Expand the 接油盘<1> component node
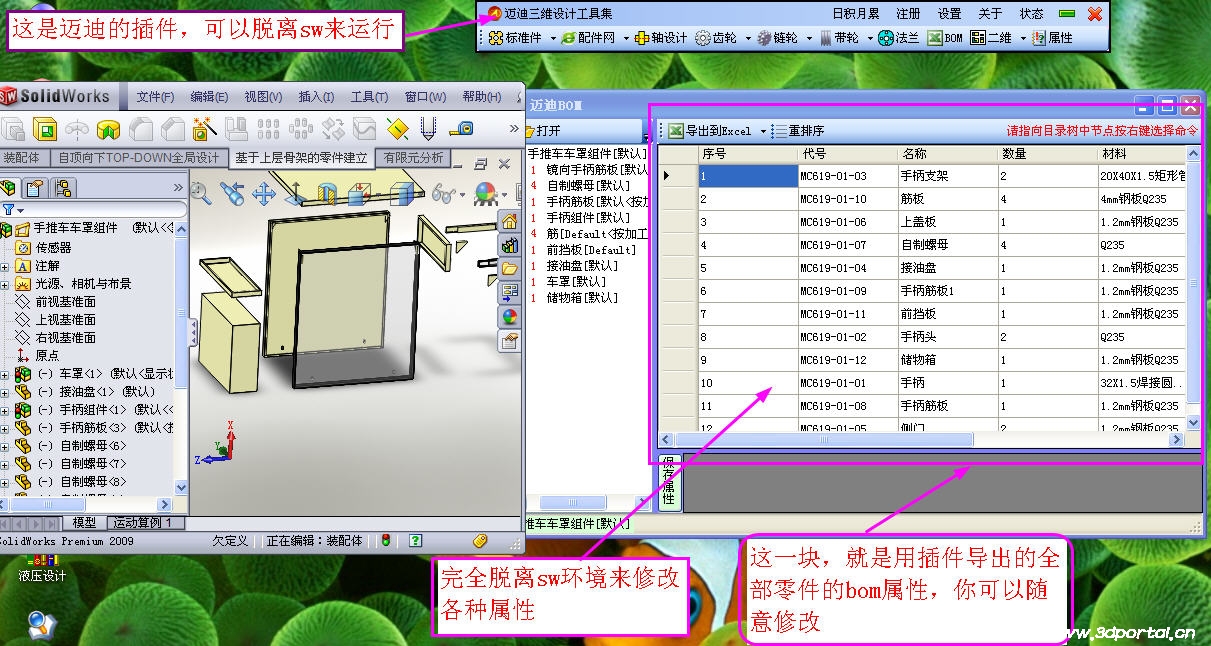Image resolution: width=1211 pixels, height=646 pixels. point(5,392)
